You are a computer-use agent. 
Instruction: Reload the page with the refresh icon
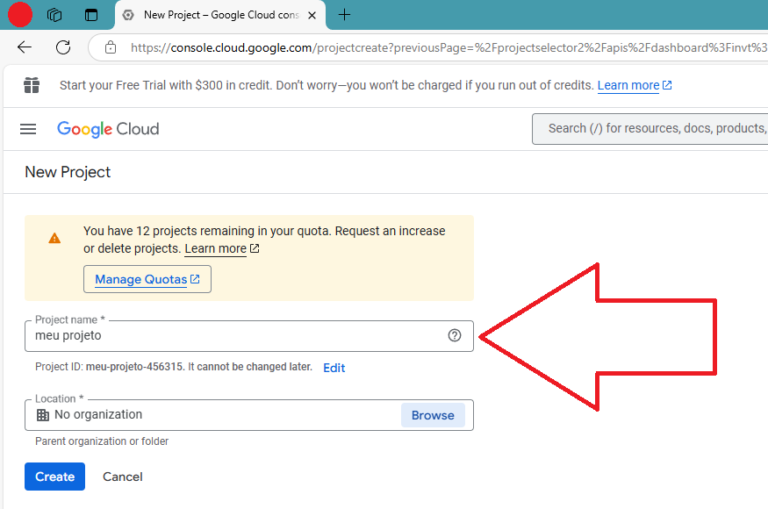(63, 47)
